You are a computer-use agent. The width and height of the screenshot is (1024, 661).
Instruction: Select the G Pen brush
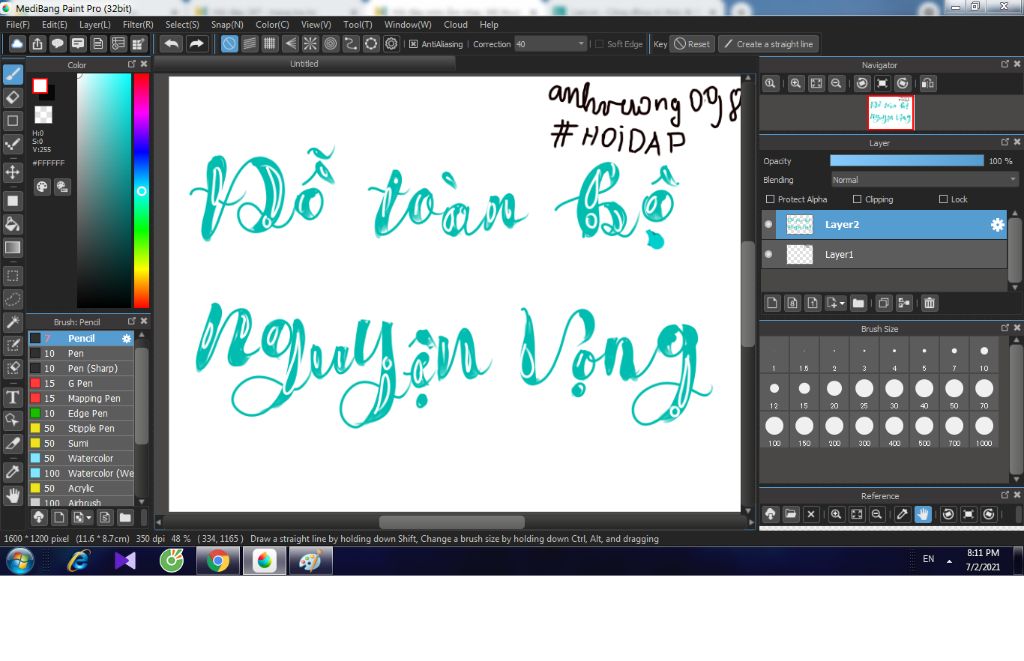tap(81, 383)
